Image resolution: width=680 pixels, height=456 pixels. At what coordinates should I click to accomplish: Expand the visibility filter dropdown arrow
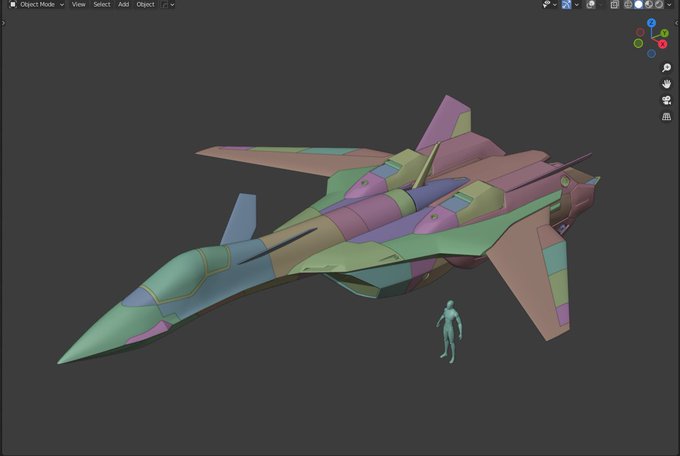point(555,5)
